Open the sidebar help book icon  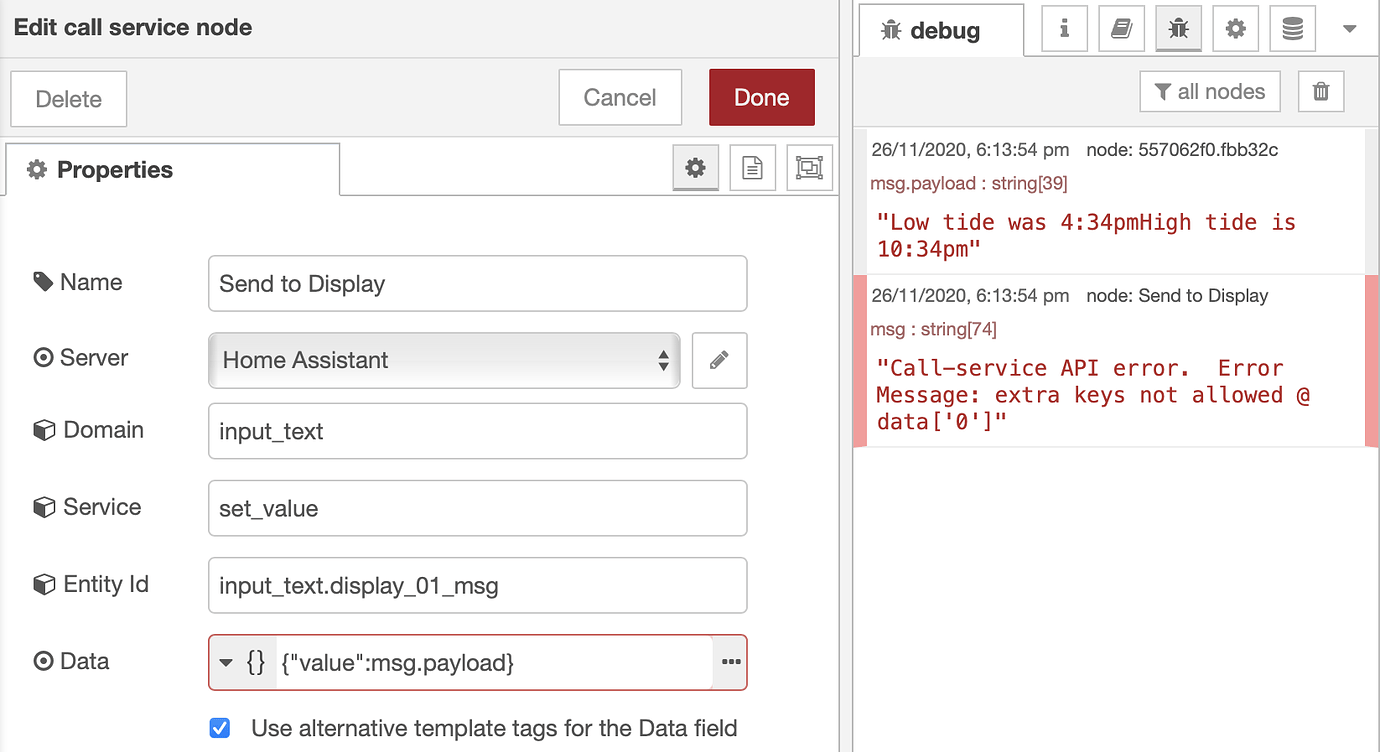coord(1121,29)
